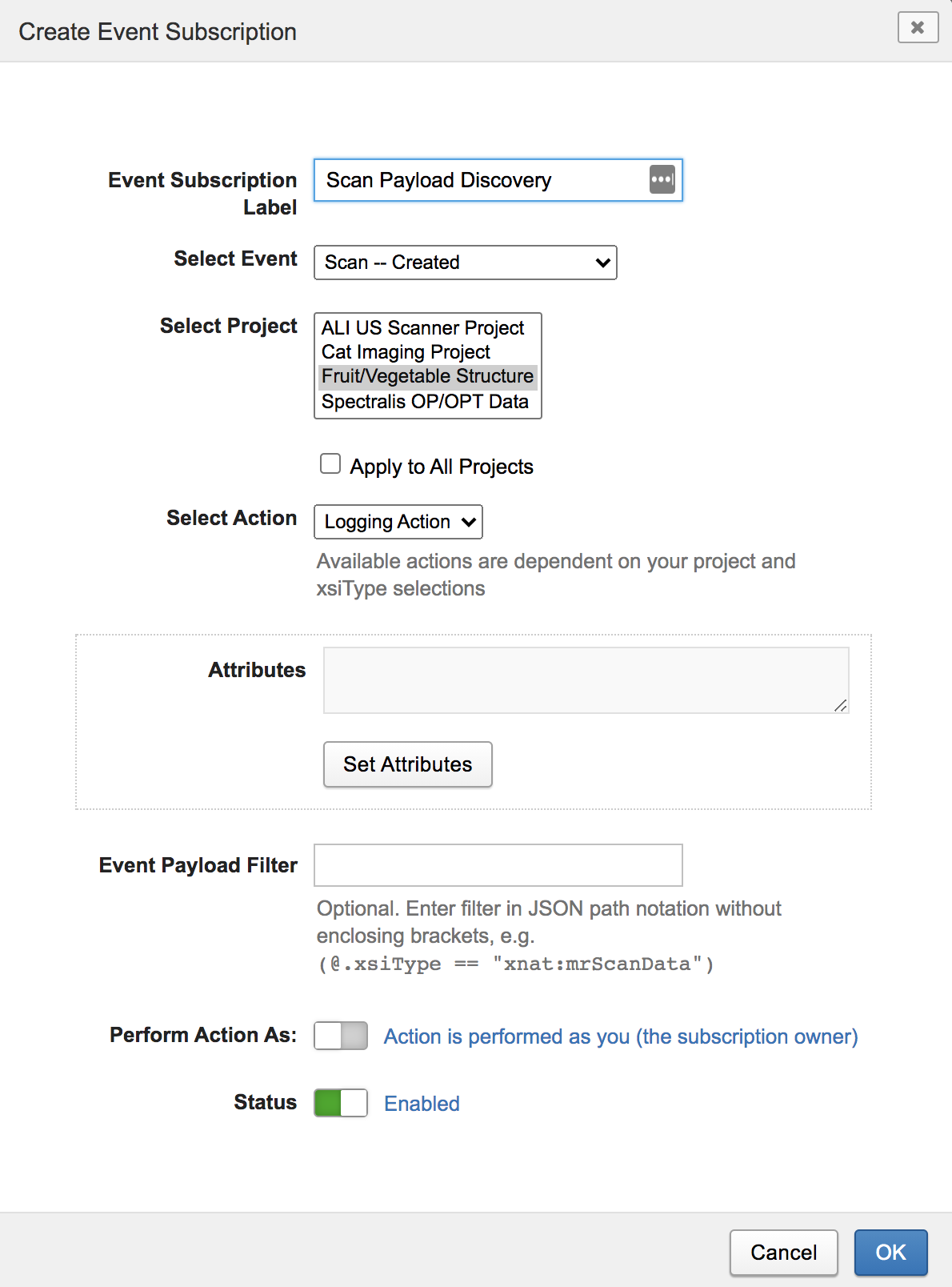This screenshot has width=952, height=1287.
Task: Check the Apply to All Projects checkbox
Action: 330,464
